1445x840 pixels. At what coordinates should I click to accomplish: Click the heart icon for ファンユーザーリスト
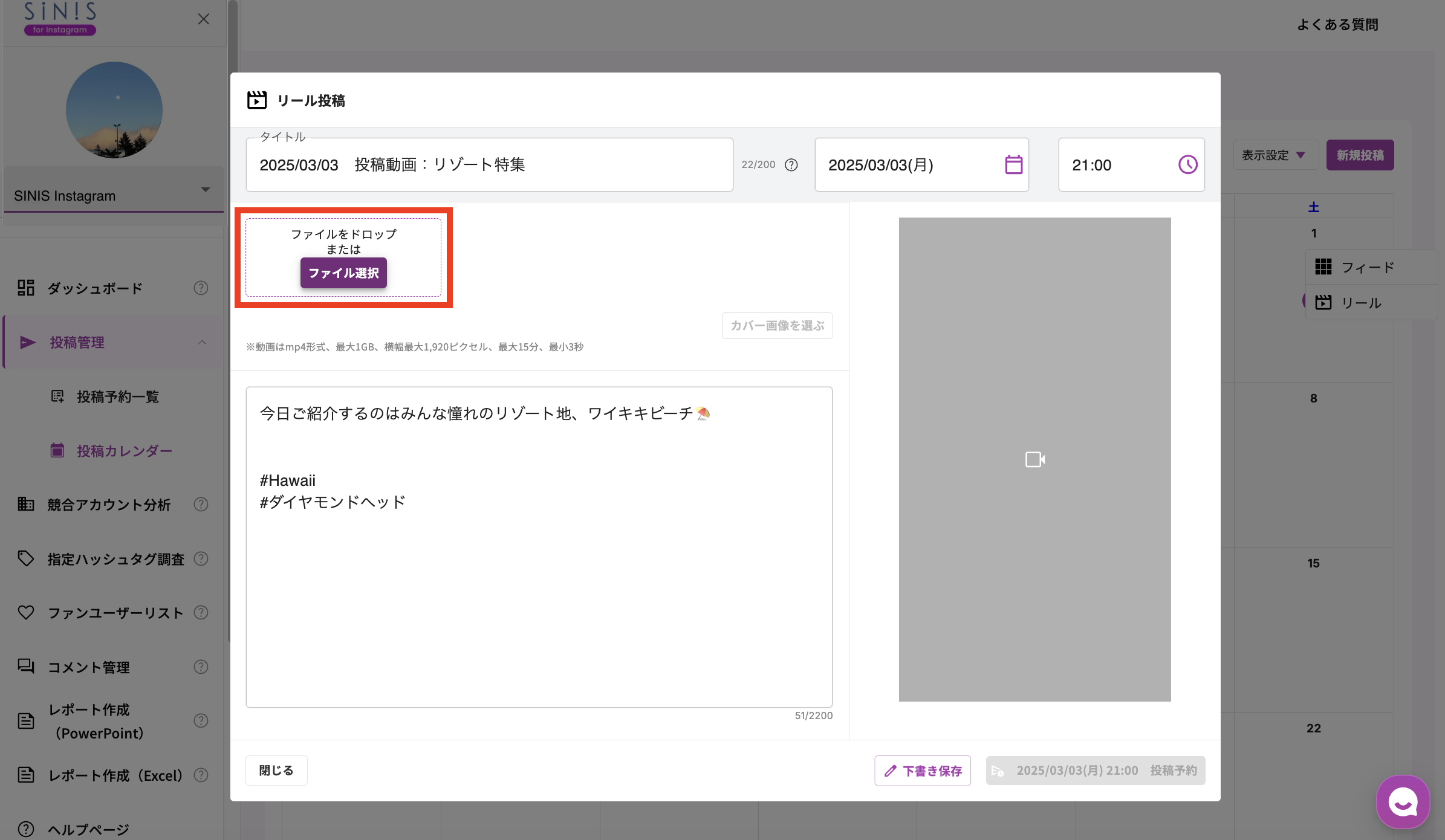[25, 612]
